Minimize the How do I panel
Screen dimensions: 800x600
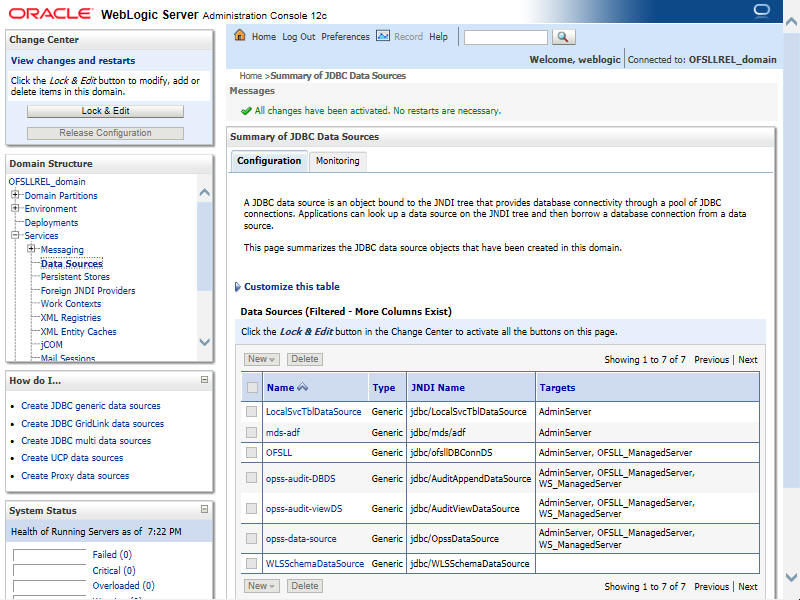coord(204,380)
